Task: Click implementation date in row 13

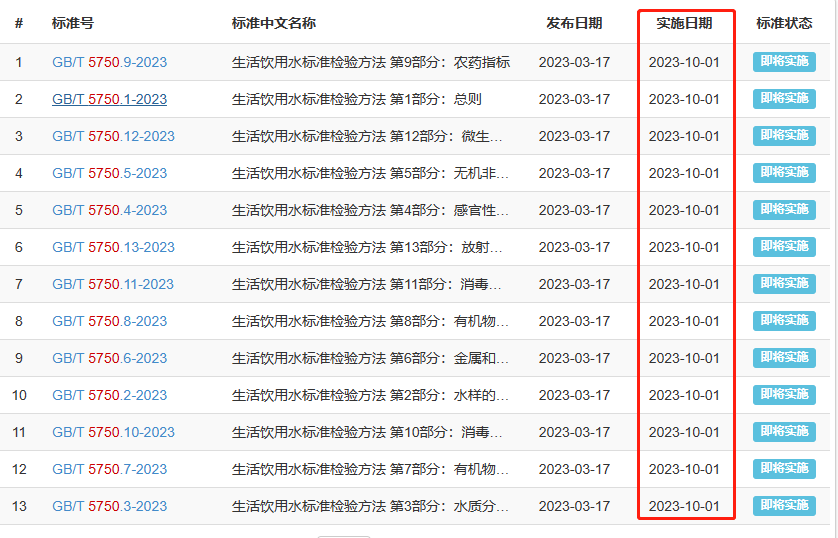Action: (684, 506)
